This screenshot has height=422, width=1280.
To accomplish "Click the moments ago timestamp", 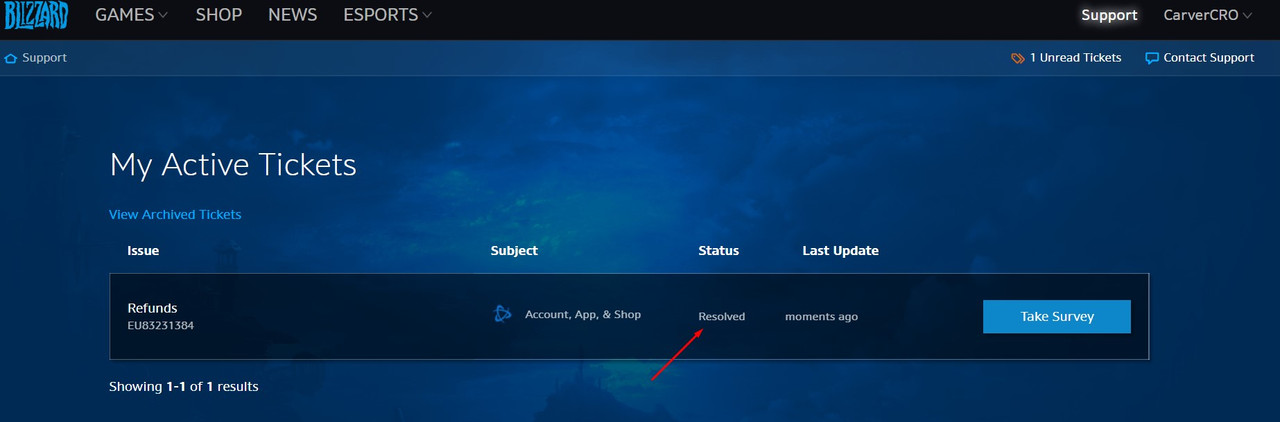I will 821,316.
